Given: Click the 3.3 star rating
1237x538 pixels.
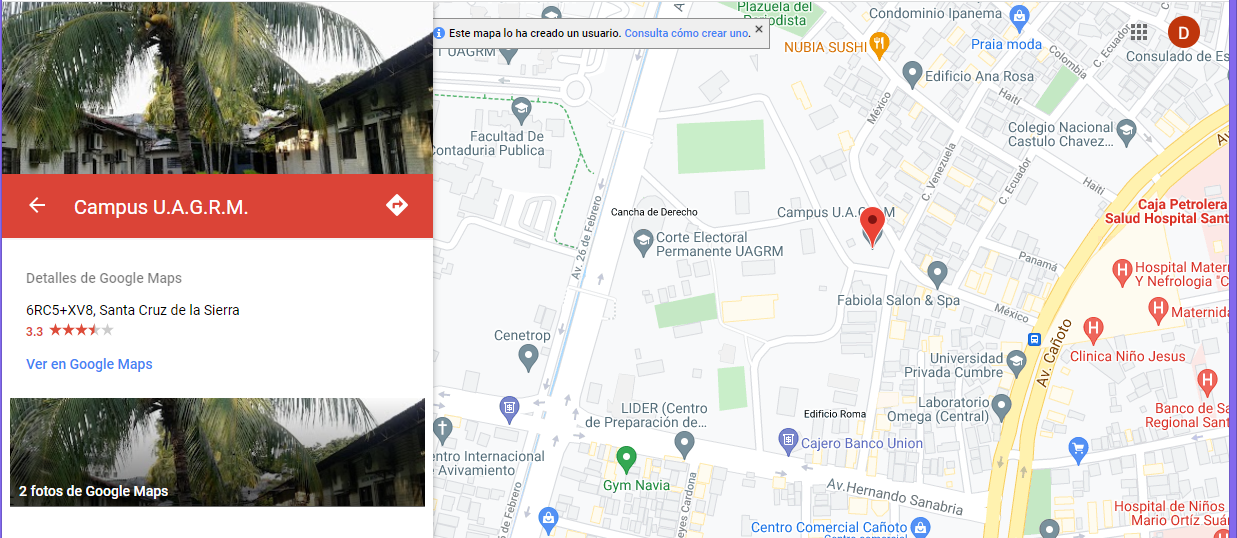Looking at the screenshot, I should [70, 330].
